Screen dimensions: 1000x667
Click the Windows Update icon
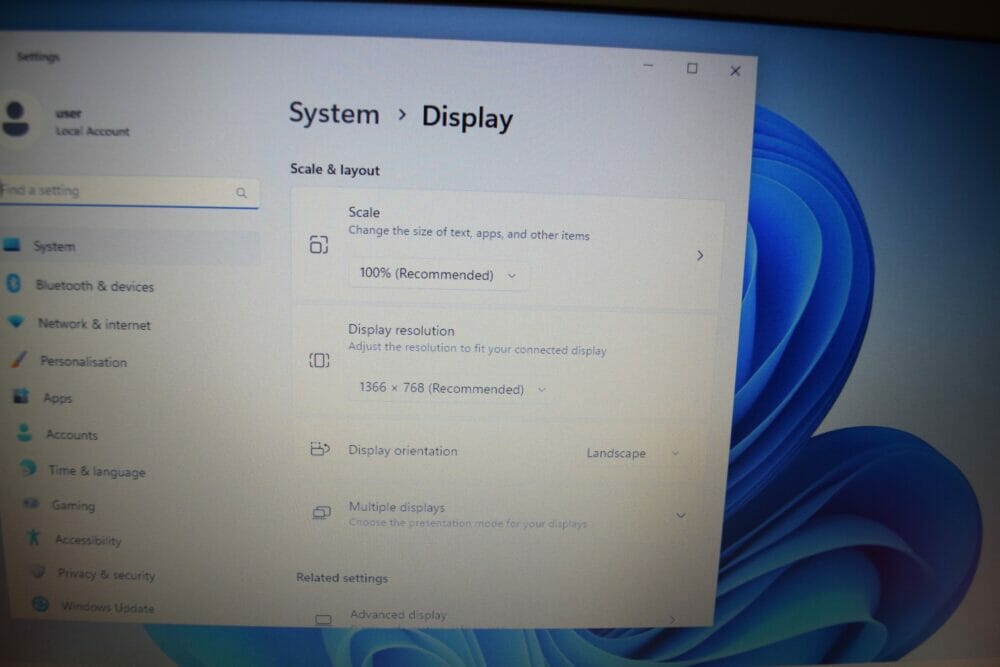41,603
